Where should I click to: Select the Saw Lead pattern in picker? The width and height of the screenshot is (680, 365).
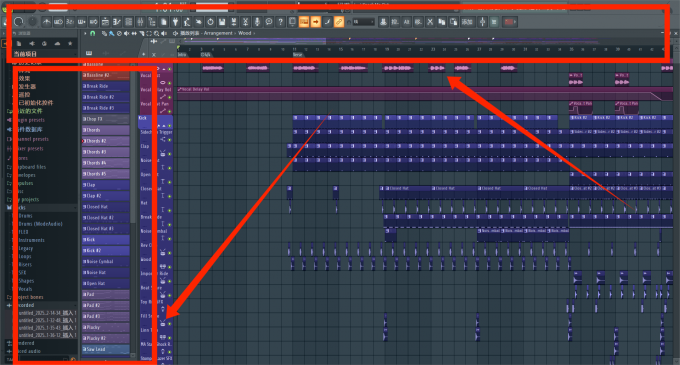point(105,349)
